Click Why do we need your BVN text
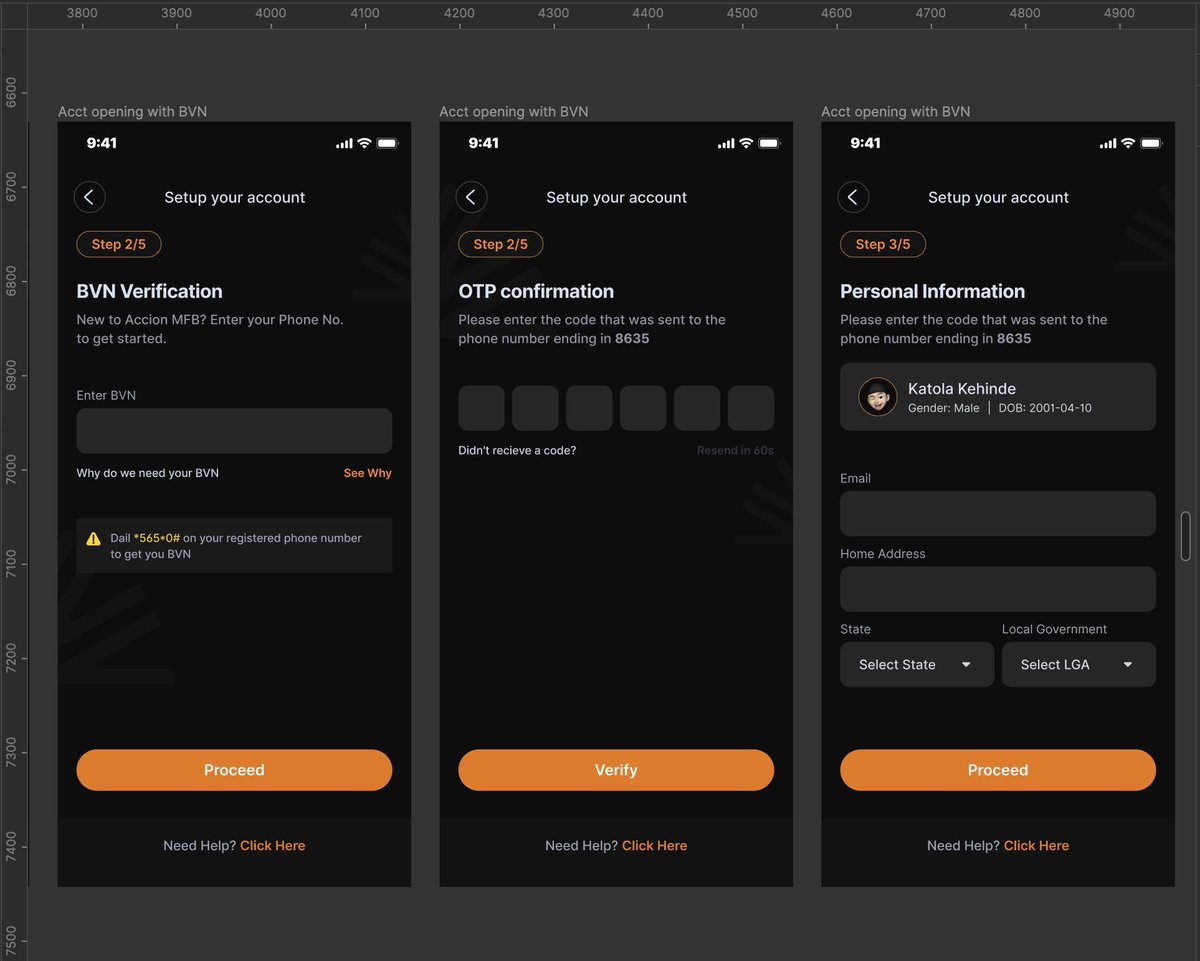Viewport: 1200px width, 961px height. pyautogui.click(x=148, y=473)
